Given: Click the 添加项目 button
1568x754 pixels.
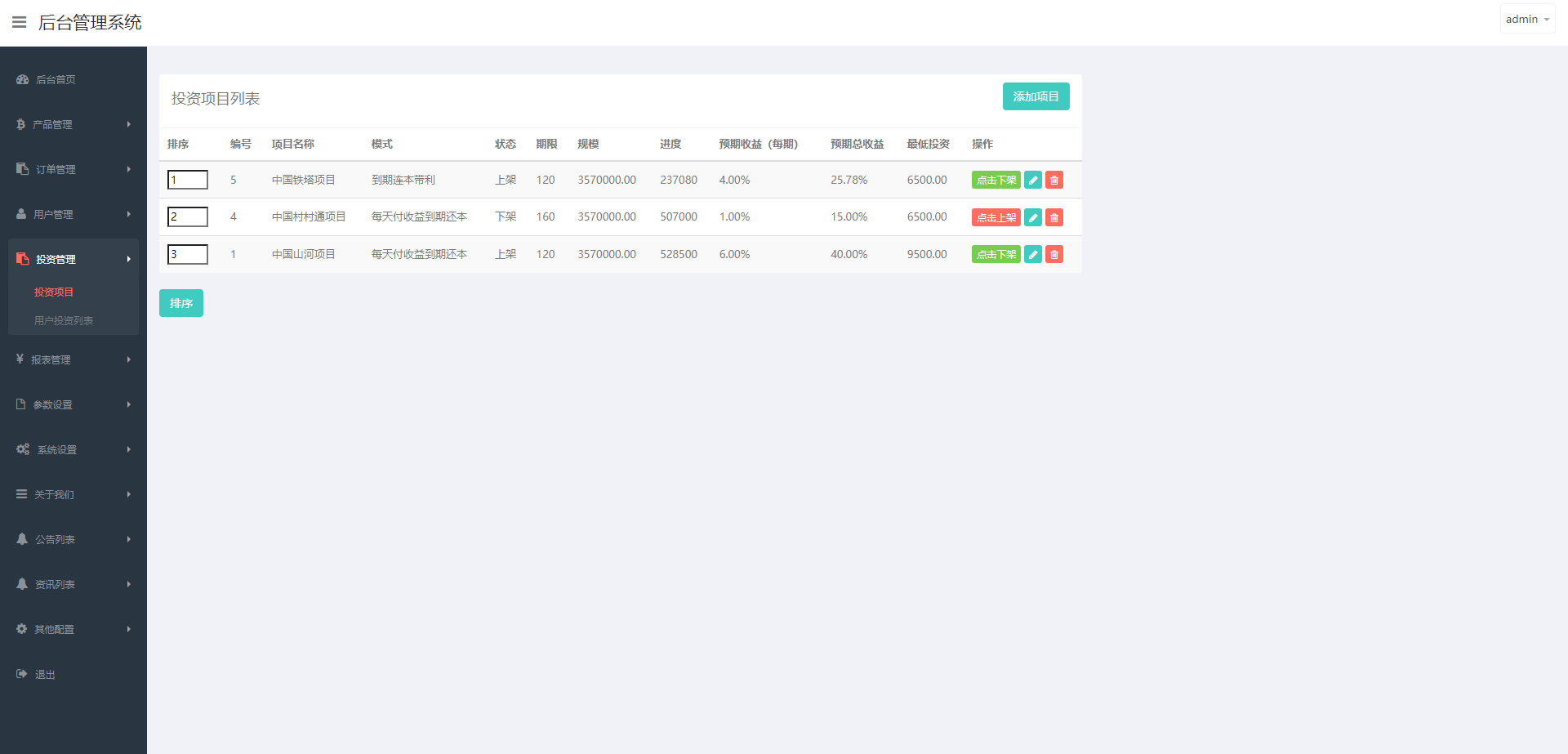Looking at the screenshot, I should (1036, 96).
